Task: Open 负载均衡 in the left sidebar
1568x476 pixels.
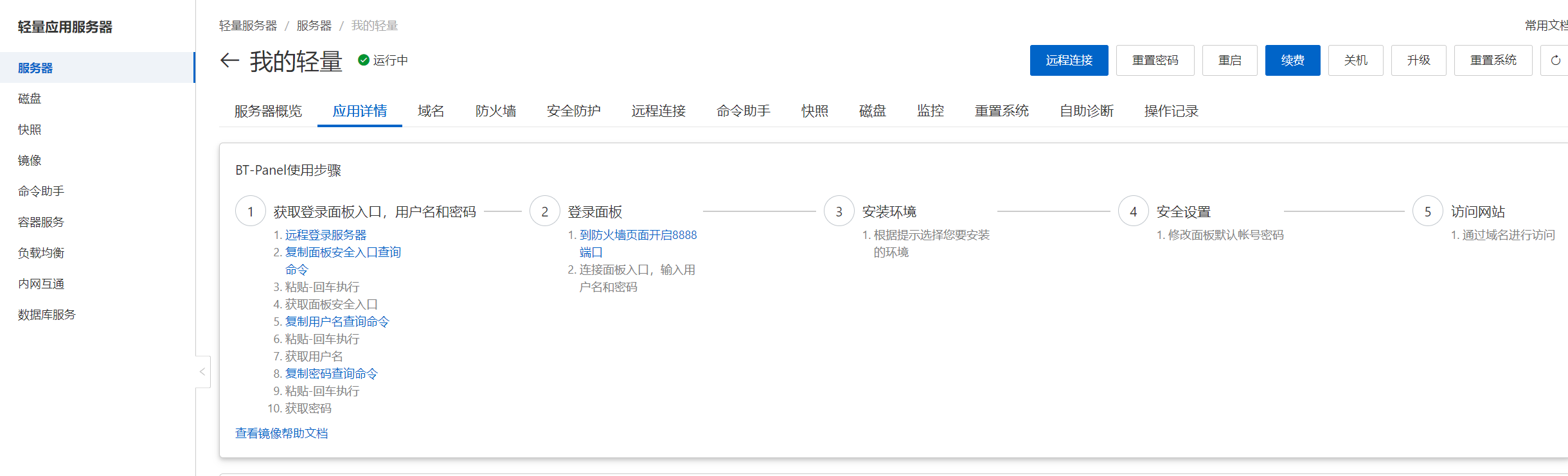Action: 97,252
